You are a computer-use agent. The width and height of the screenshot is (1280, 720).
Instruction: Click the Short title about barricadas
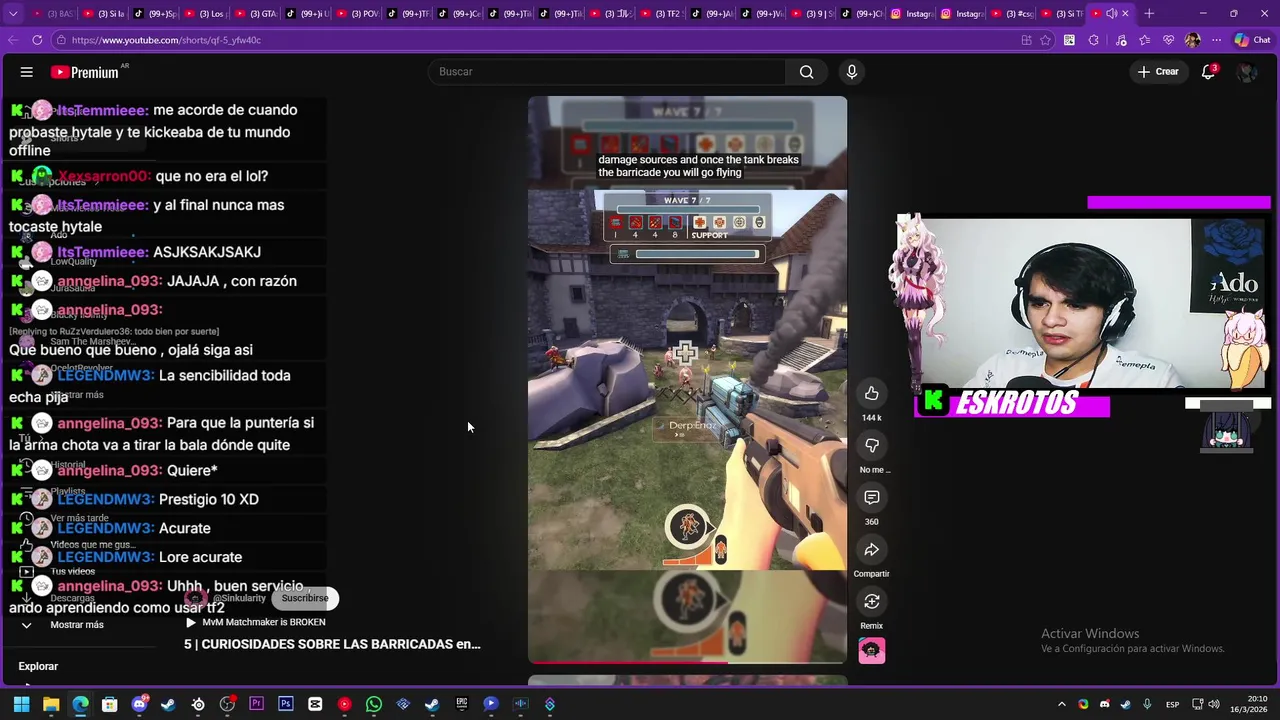pyautogui.click(x=332, y=645)
